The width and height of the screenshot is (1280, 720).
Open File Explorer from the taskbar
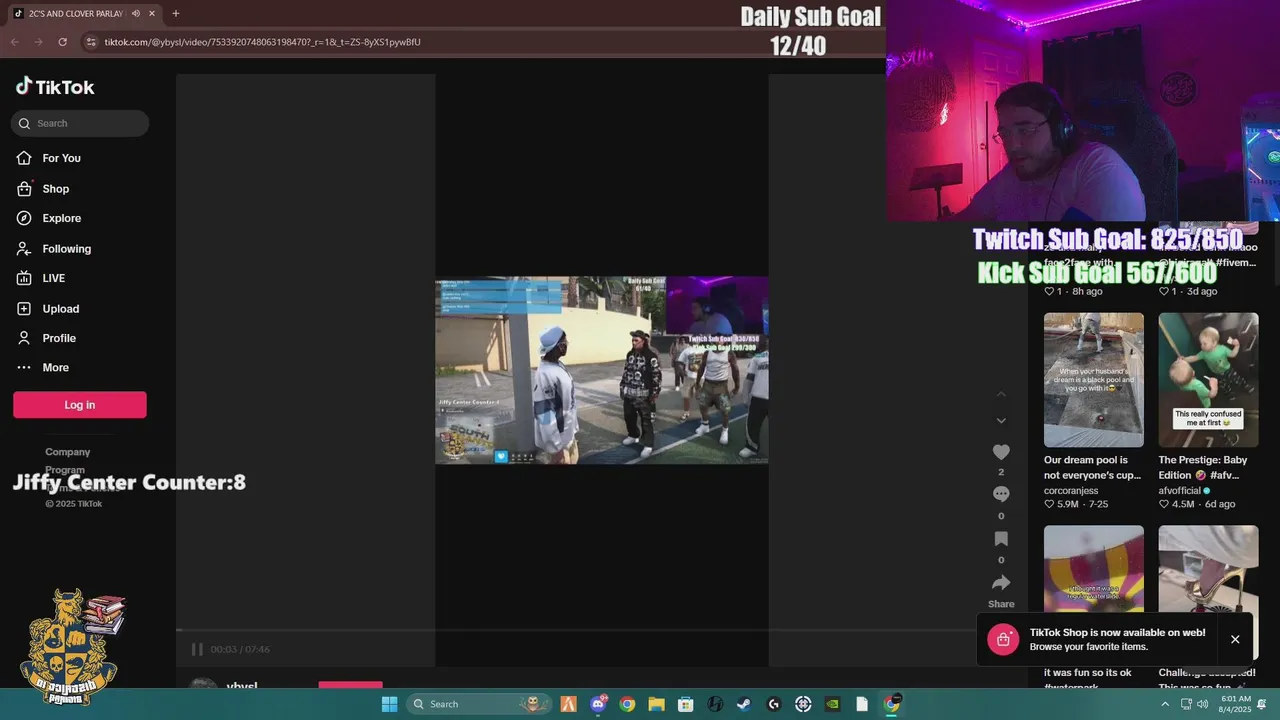coord(656,704)
